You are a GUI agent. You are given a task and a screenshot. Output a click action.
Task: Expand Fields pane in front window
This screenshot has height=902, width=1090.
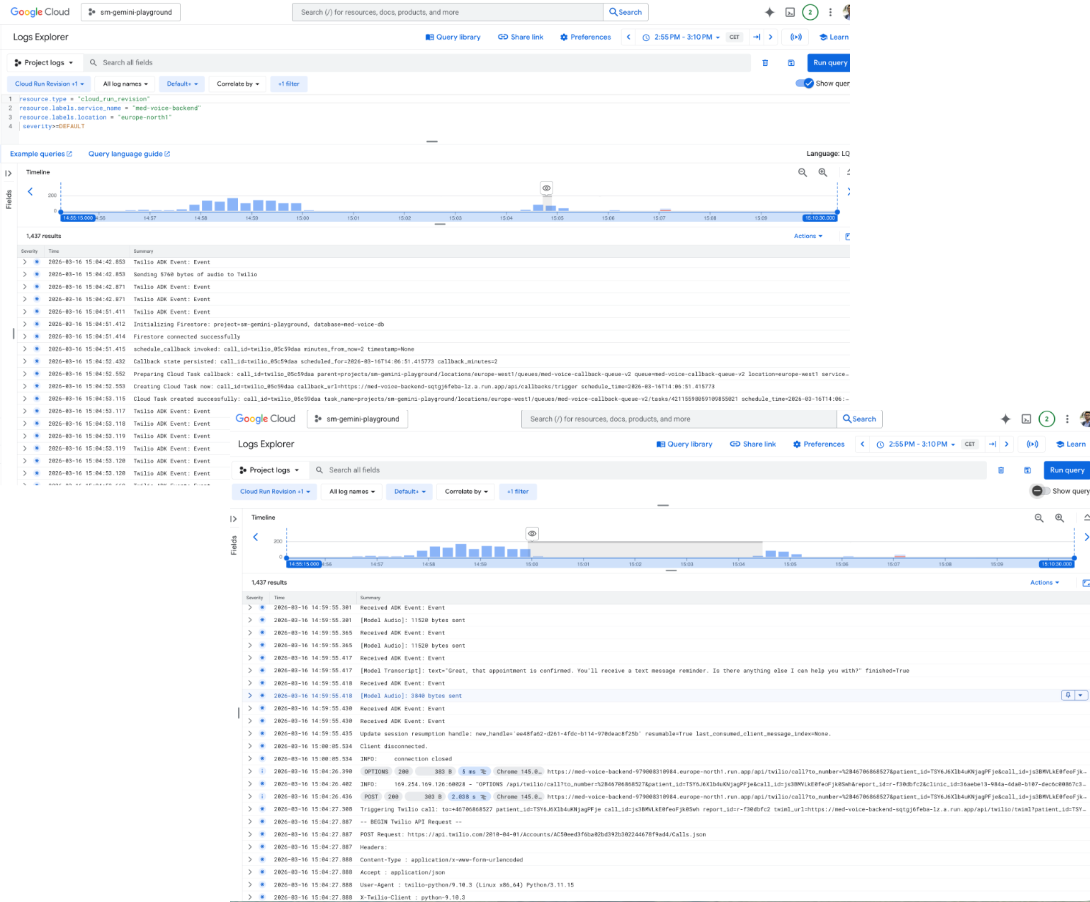click(x=234, y=518)
